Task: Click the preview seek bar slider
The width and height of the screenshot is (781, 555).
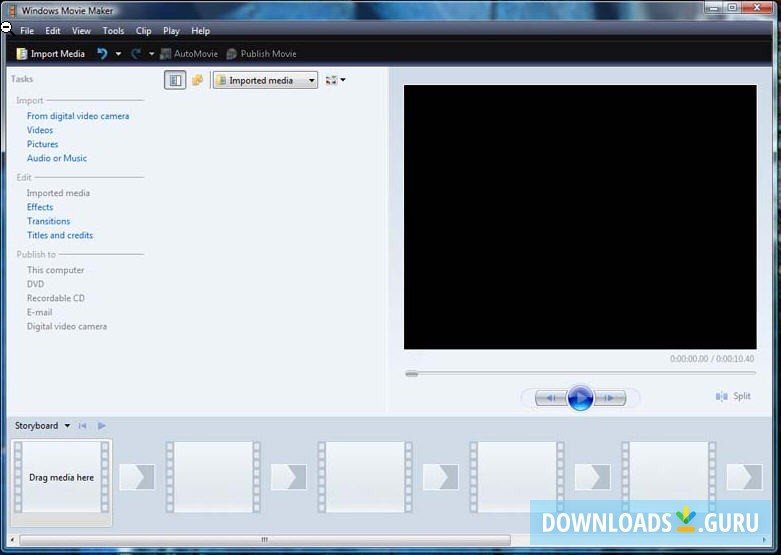Action: 411,373
